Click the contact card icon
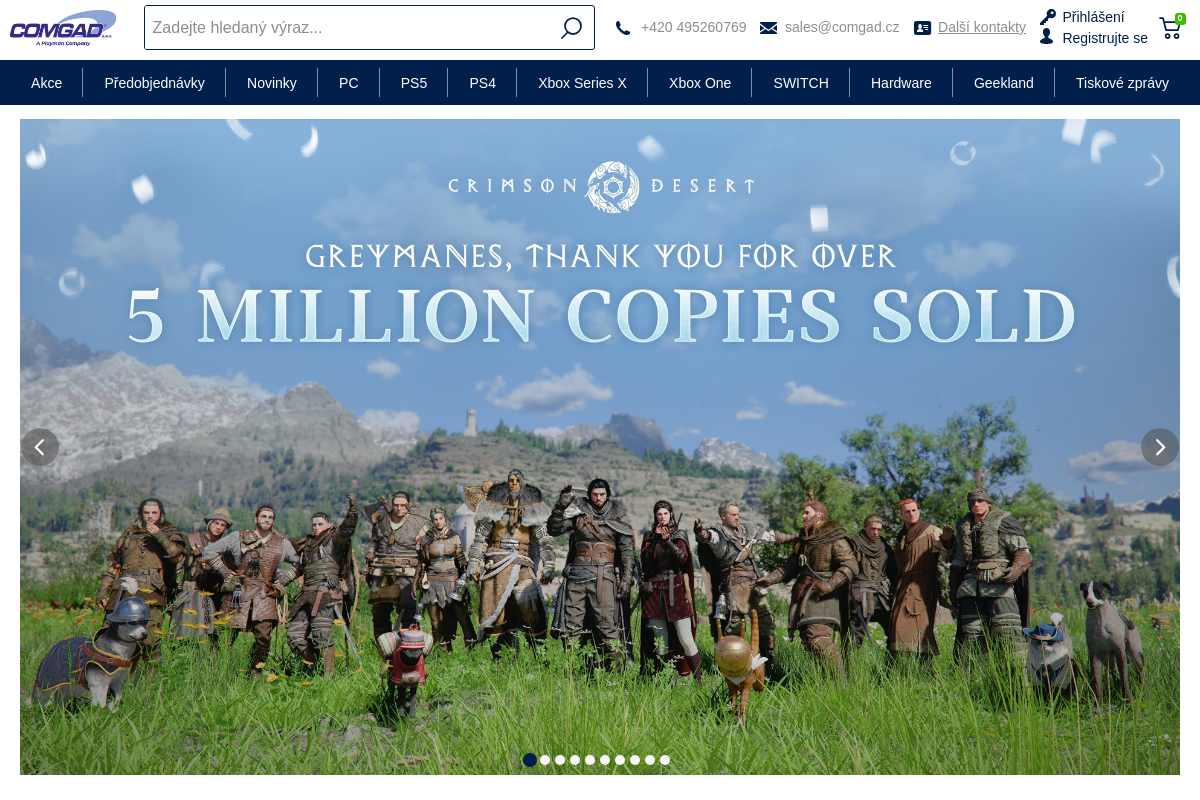The image size is (1200, 800). pyautogui.click(x=922, y=28)
